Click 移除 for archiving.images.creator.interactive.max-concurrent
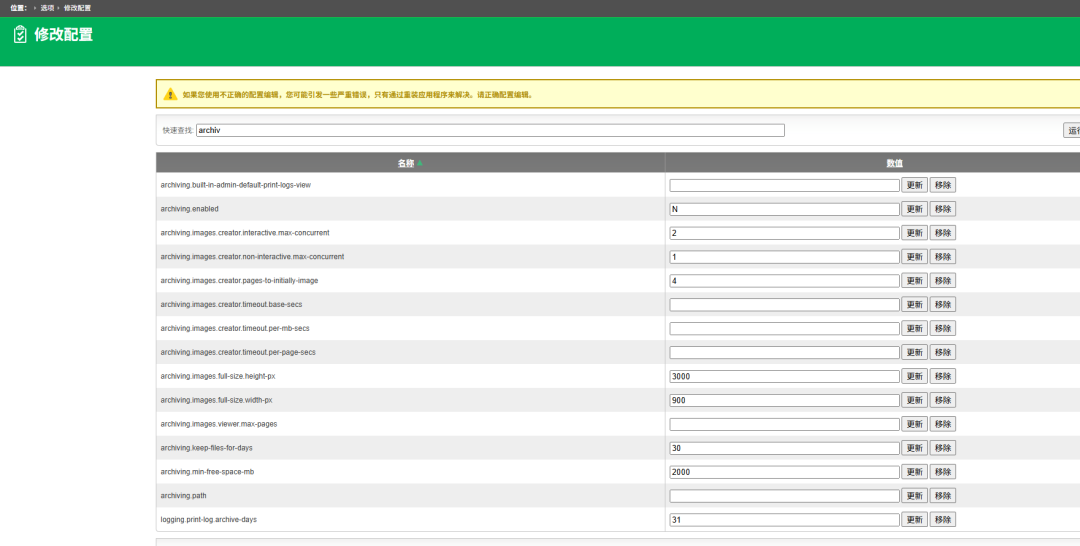 (x=942, y=233)
